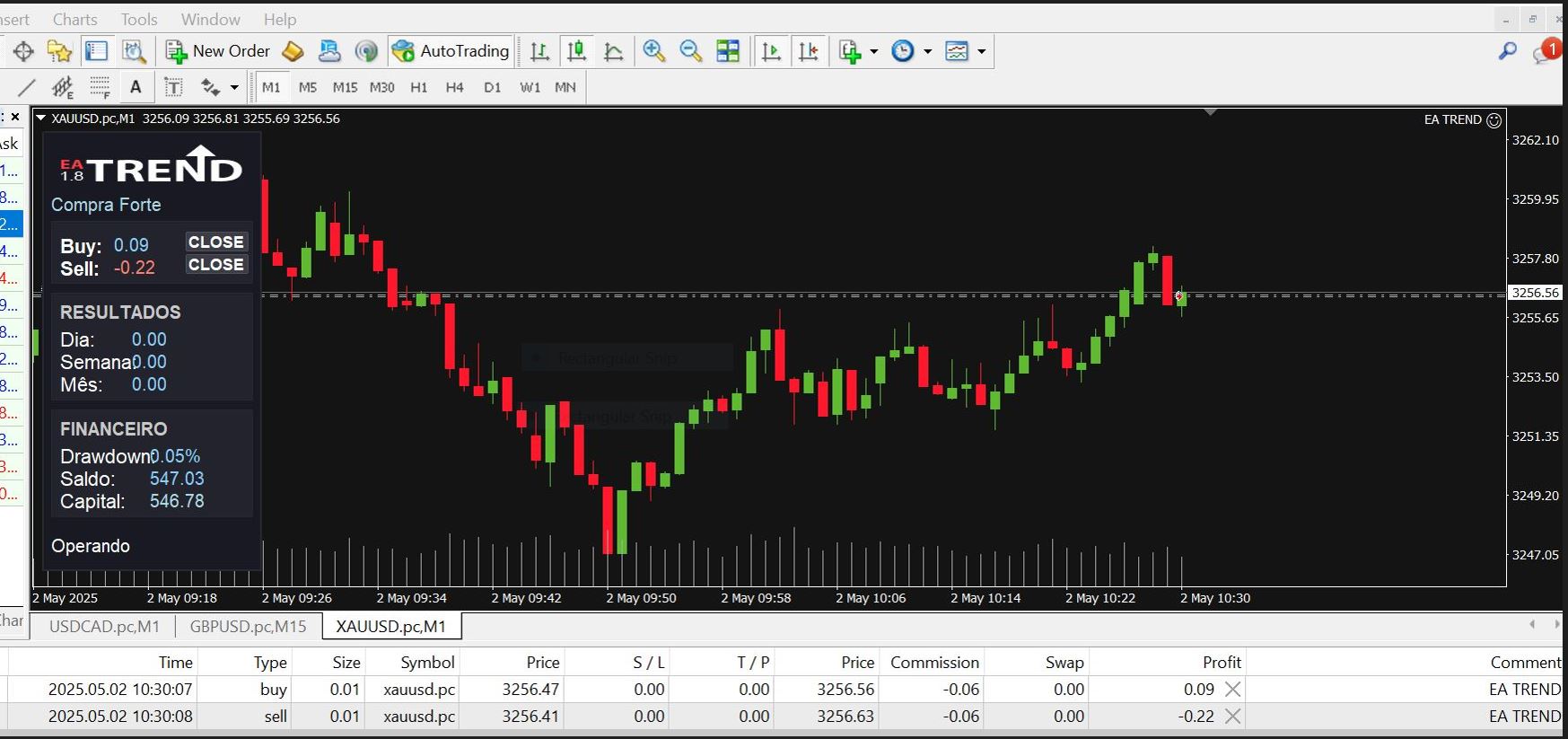Viewport: 1568px width, 739px height.
Task: Select the trendline drawing tool
Action: pos(27,87)
